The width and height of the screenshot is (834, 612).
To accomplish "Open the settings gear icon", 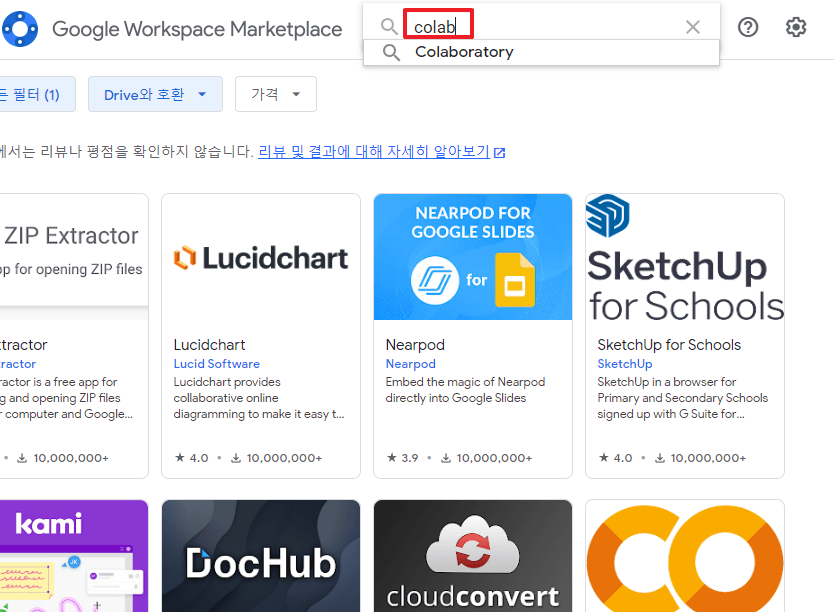I will (x=796, y=27).
